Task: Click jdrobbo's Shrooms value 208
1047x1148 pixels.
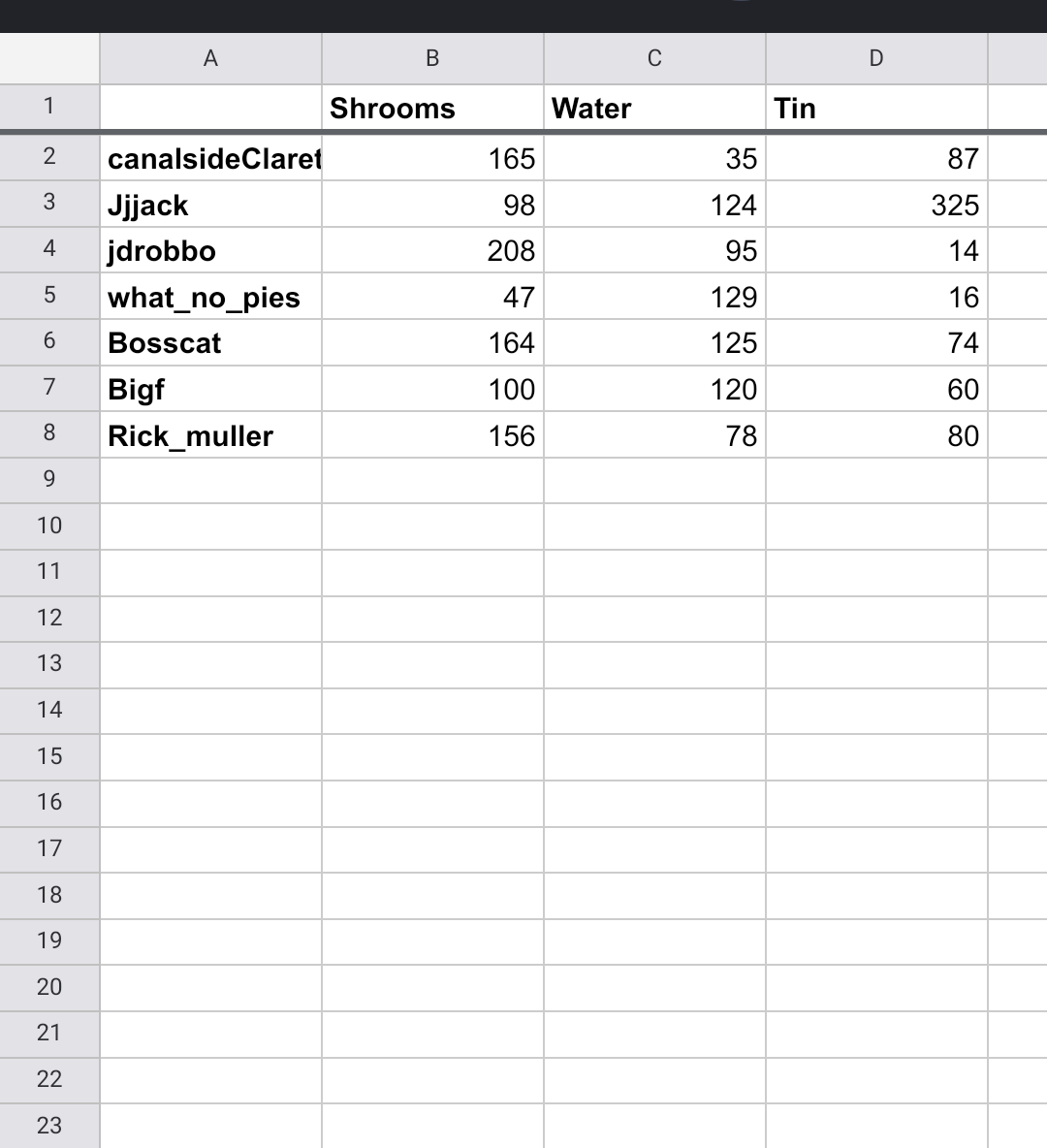Action: 432,251
